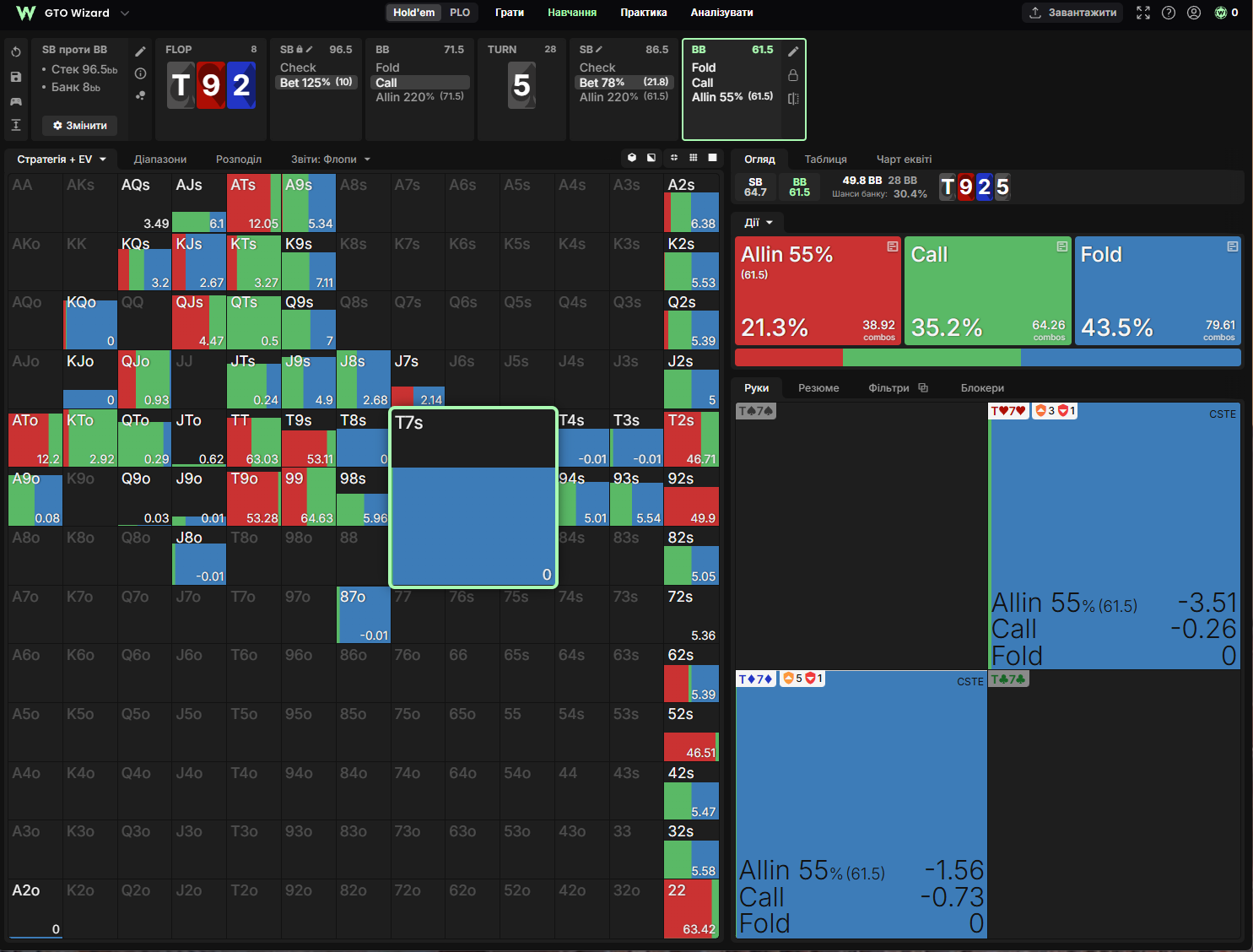Open the Навчання menu
The height and width of the screenshot is (952, 1253).
tap(572, 13)
